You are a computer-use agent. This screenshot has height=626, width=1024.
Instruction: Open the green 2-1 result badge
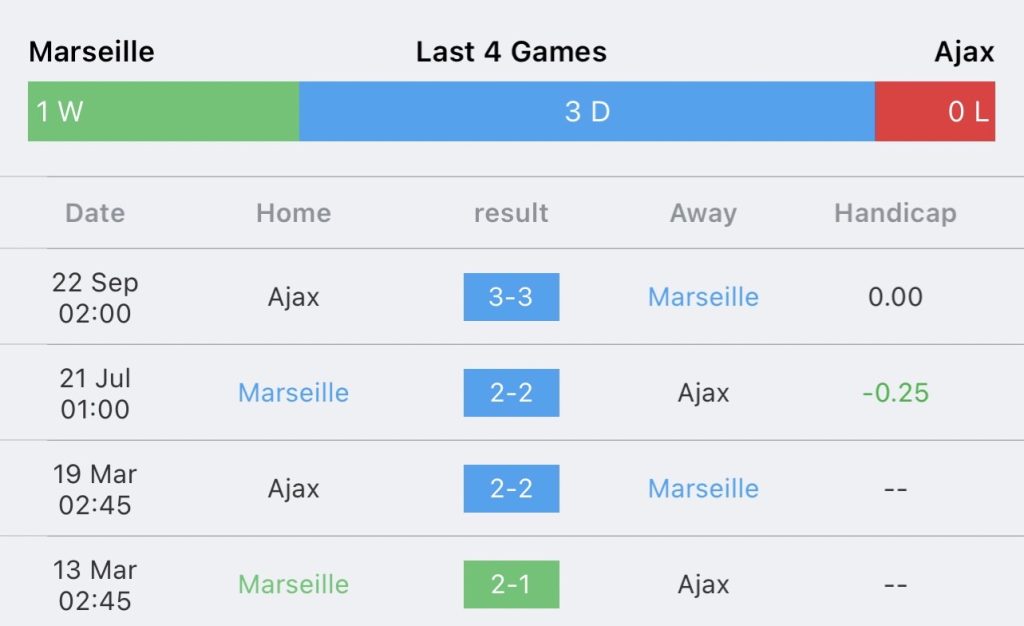(x=511, y=584)
